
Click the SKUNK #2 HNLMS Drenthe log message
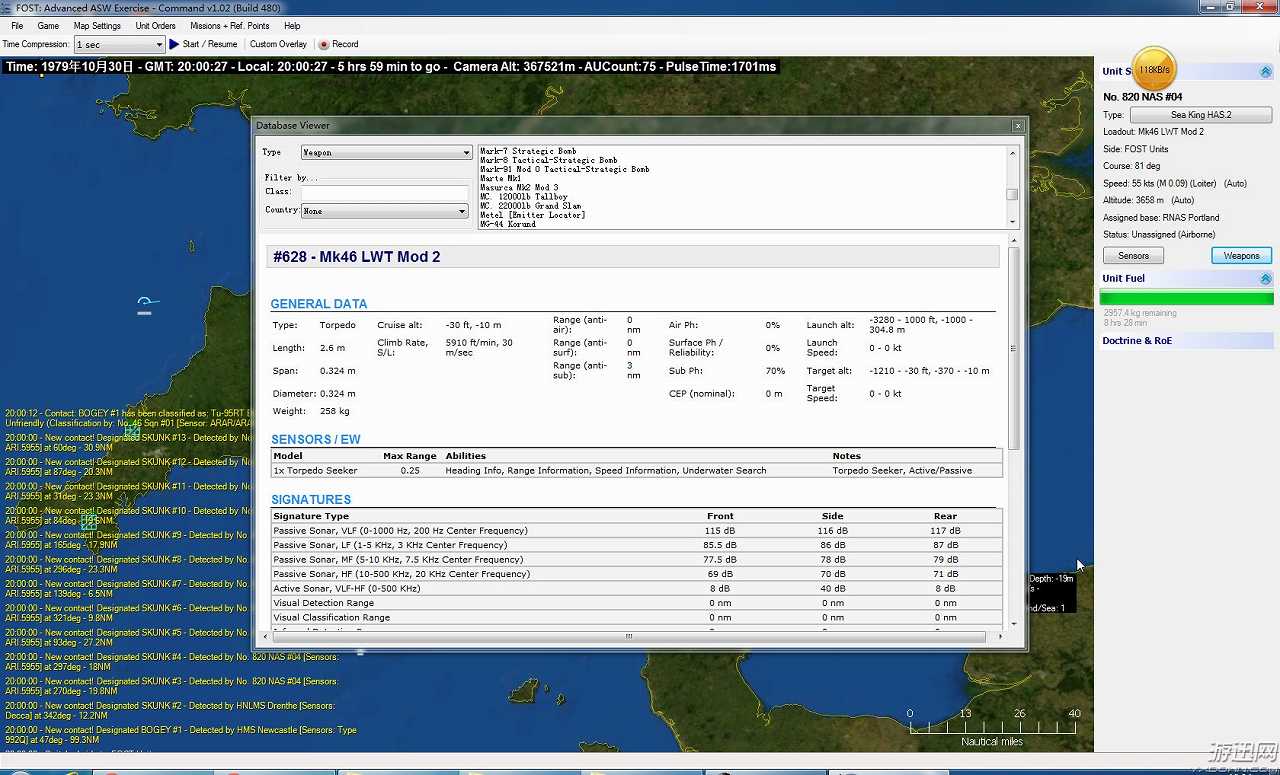click(x=170, y=710)
